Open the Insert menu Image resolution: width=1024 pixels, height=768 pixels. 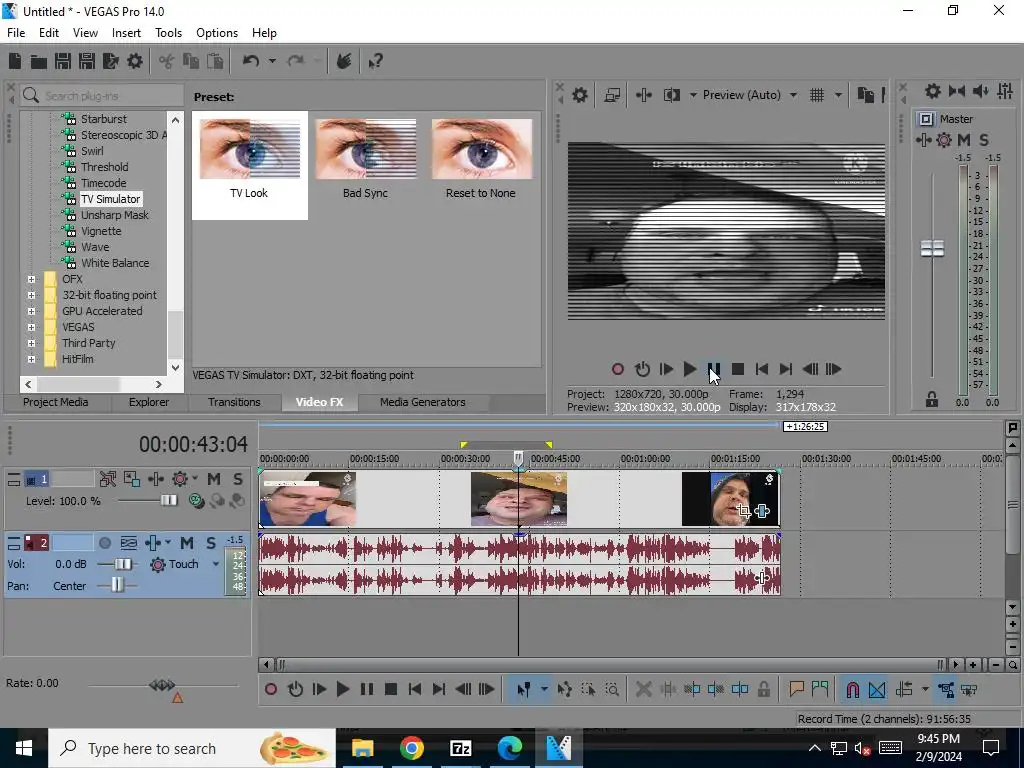point(126,33)
